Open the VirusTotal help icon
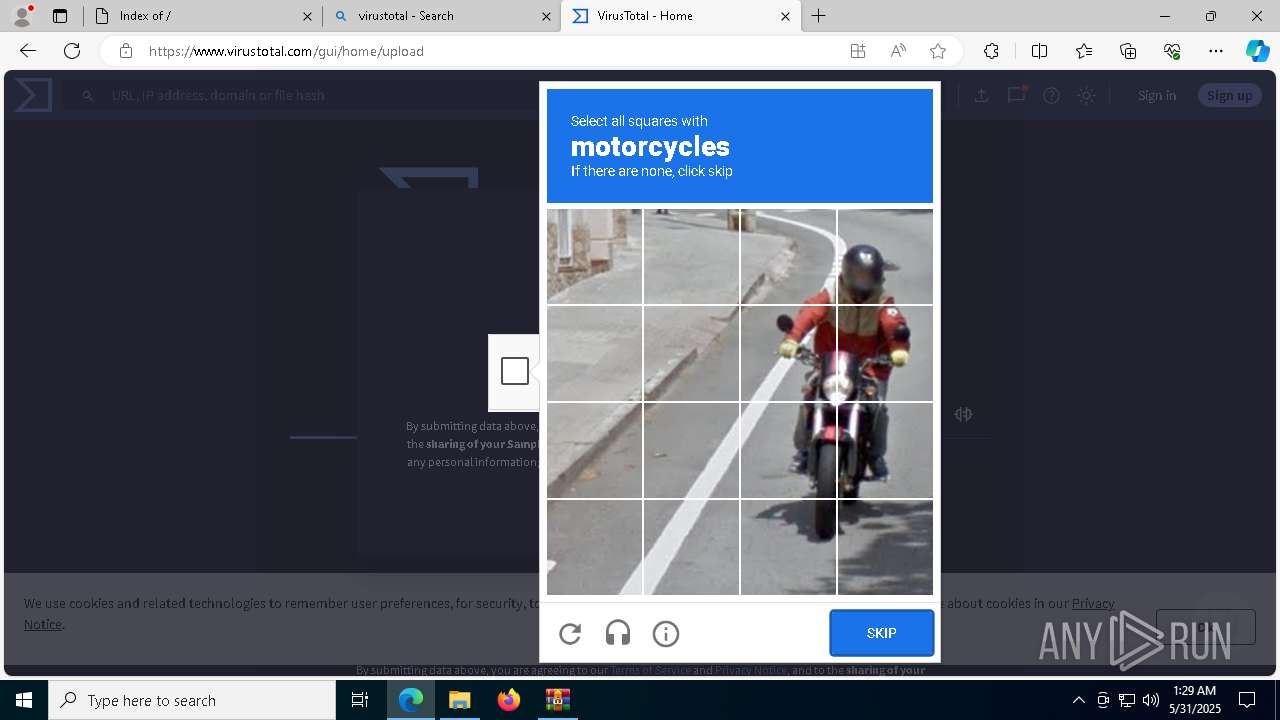 (1051, 95)
